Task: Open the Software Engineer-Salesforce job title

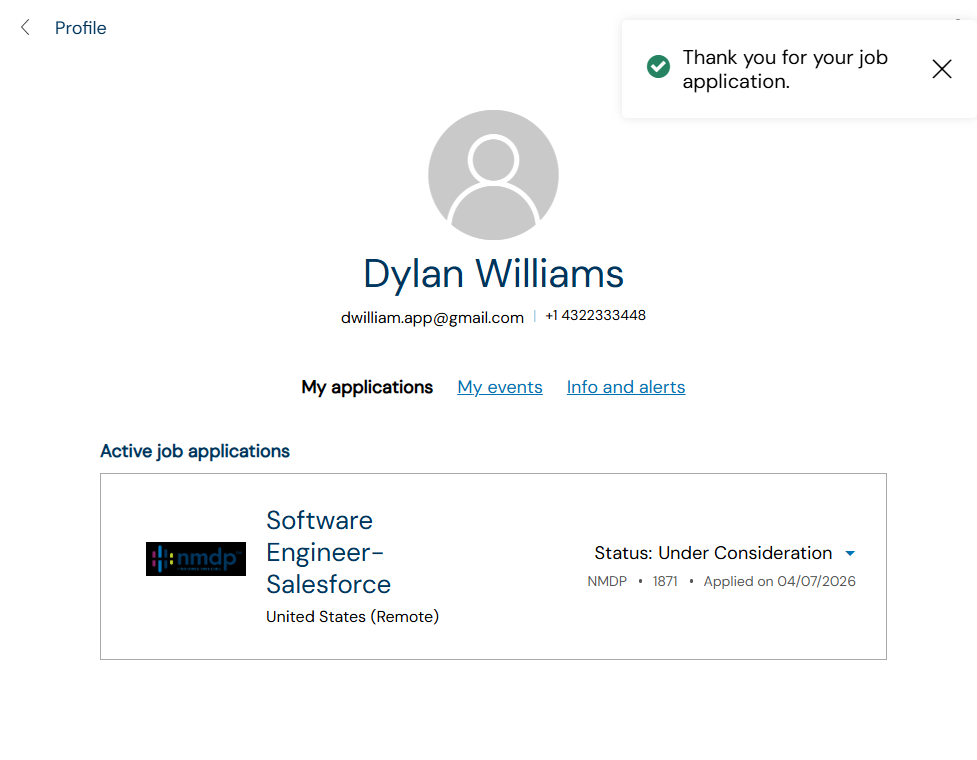Action: click(328, 552)
